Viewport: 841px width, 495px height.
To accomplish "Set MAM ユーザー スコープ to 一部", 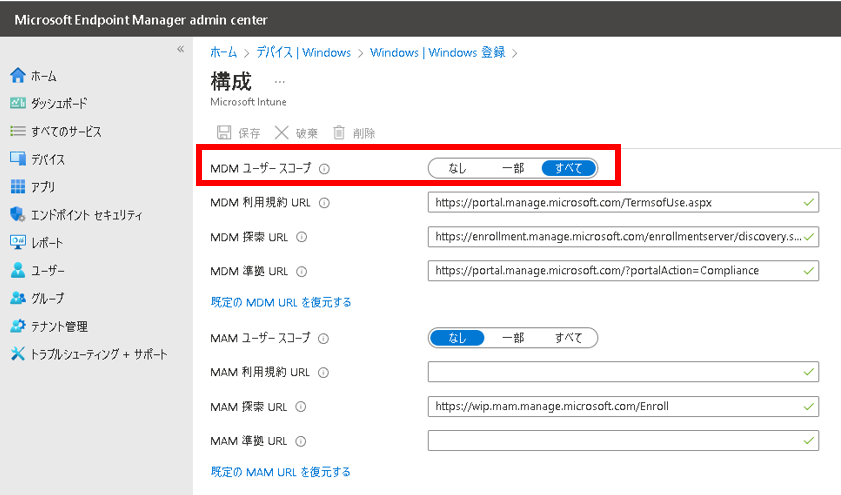I will pyautogui.click(x=513, y=338).
